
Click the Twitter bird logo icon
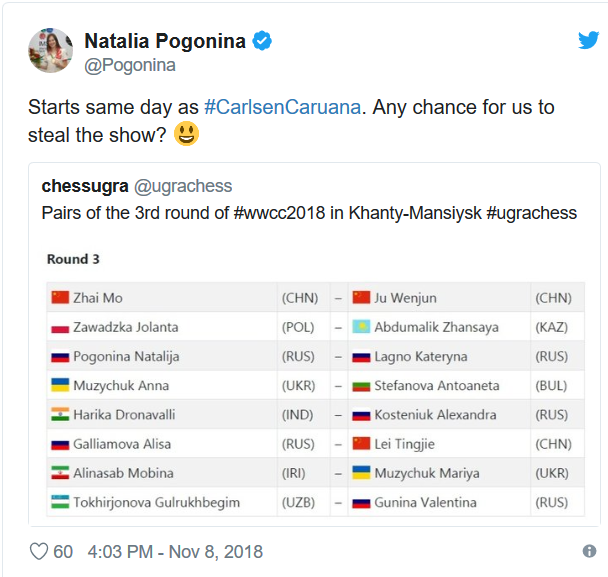[x=588, y=40]
